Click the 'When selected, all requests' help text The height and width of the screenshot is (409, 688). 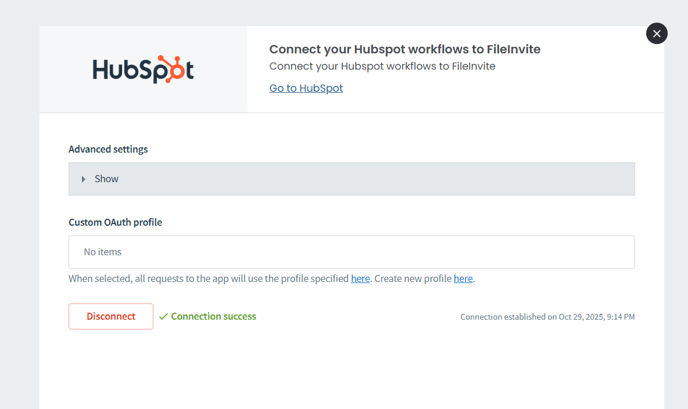click(208, 279)
